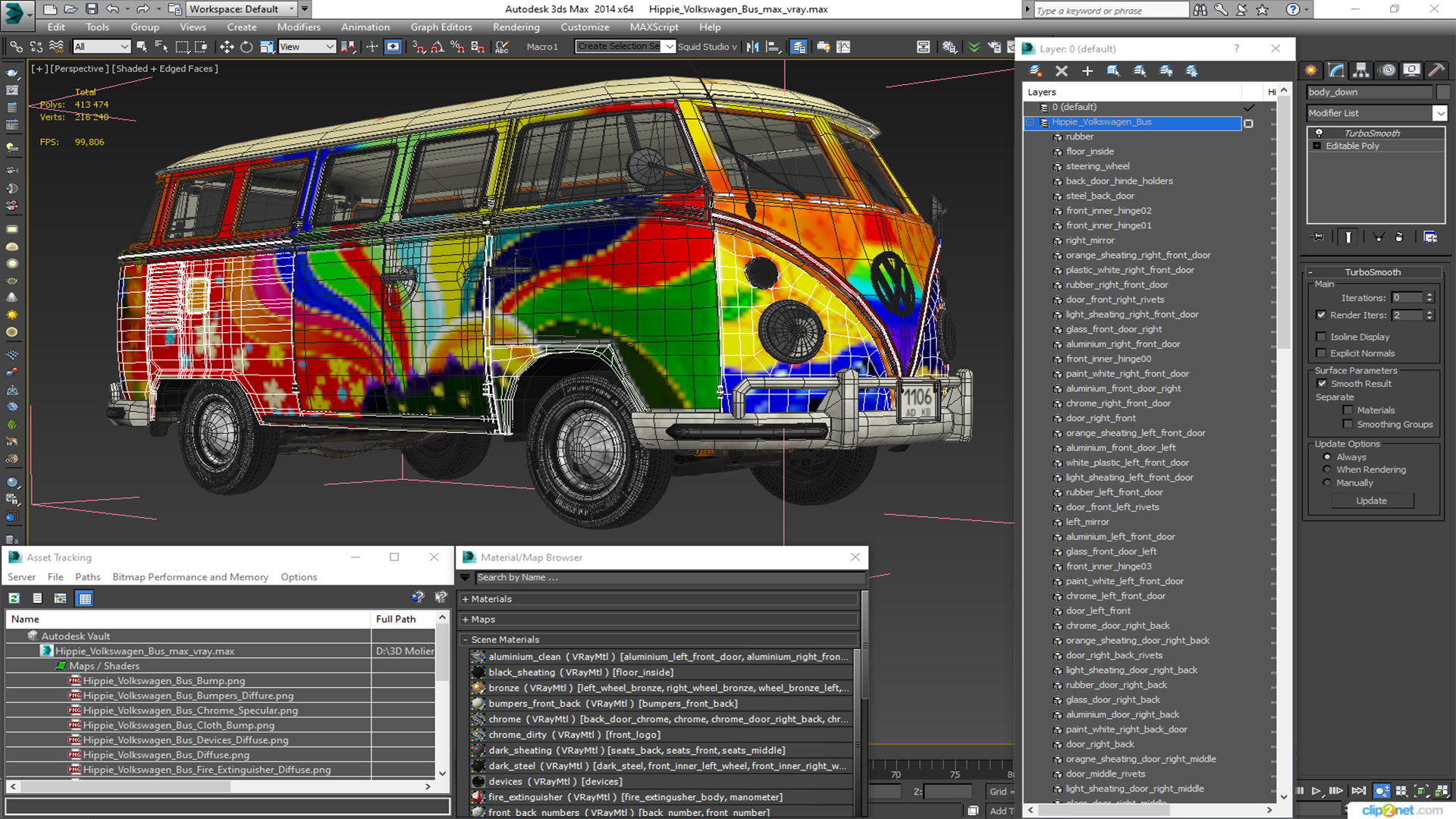Screen dimensions: 1456x819
Task: Open the Utilities hammer panel tab
Action: 1436,70
